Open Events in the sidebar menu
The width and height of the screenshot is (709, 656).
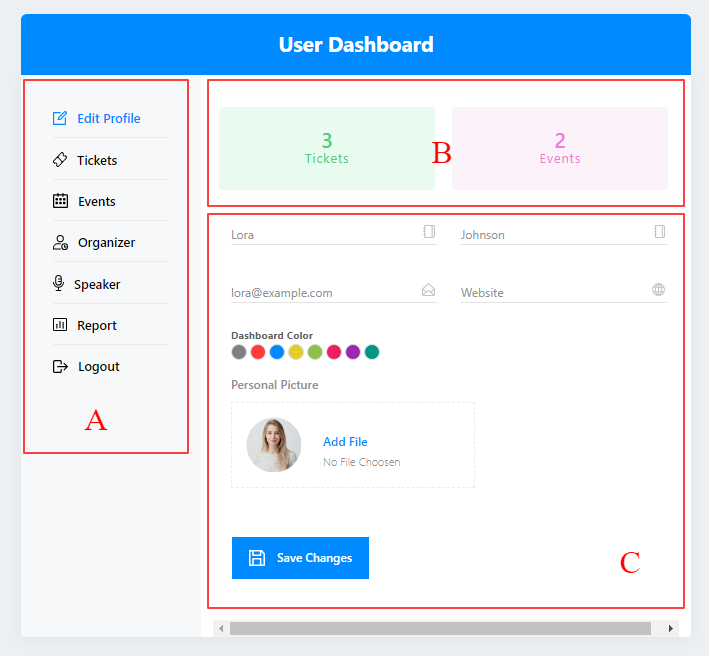click(111, 201)
